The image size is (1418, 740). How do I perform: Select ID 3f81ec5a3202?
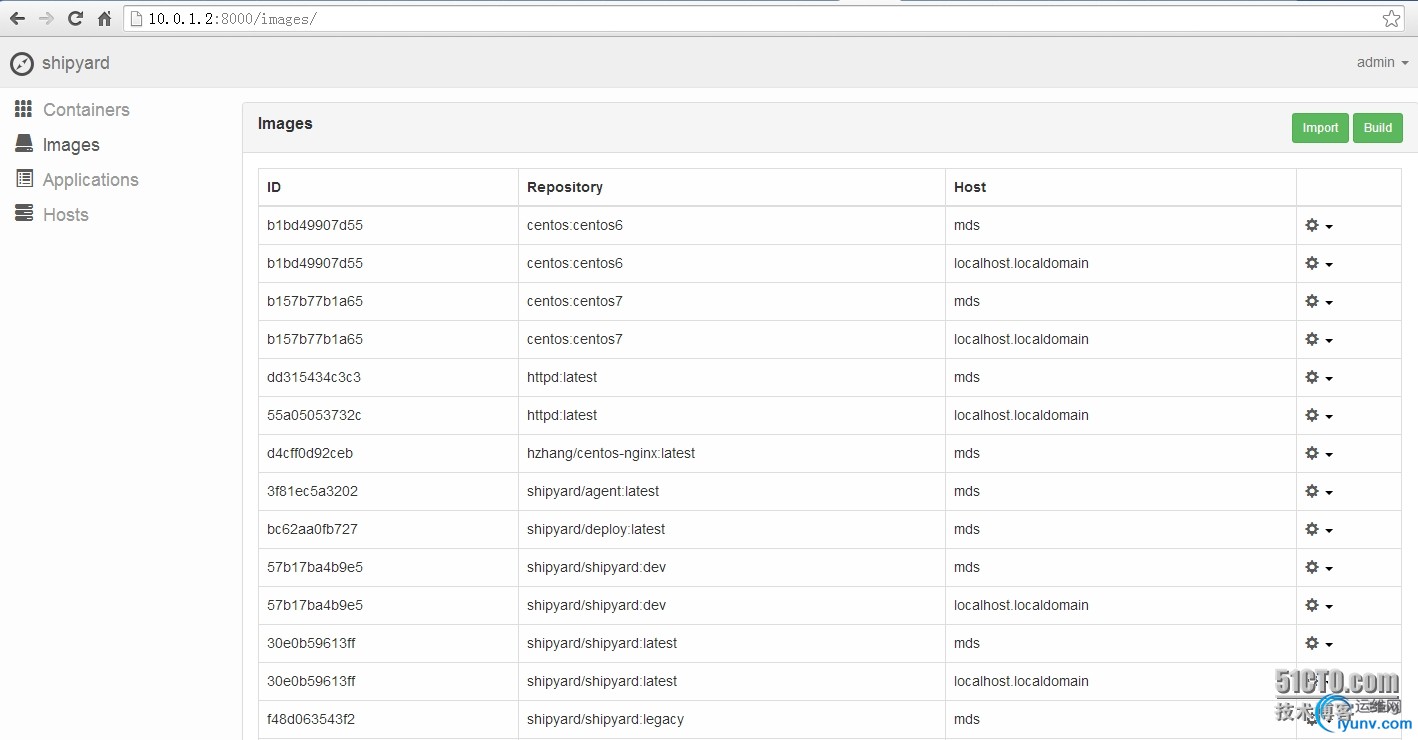tap(312, 491)
